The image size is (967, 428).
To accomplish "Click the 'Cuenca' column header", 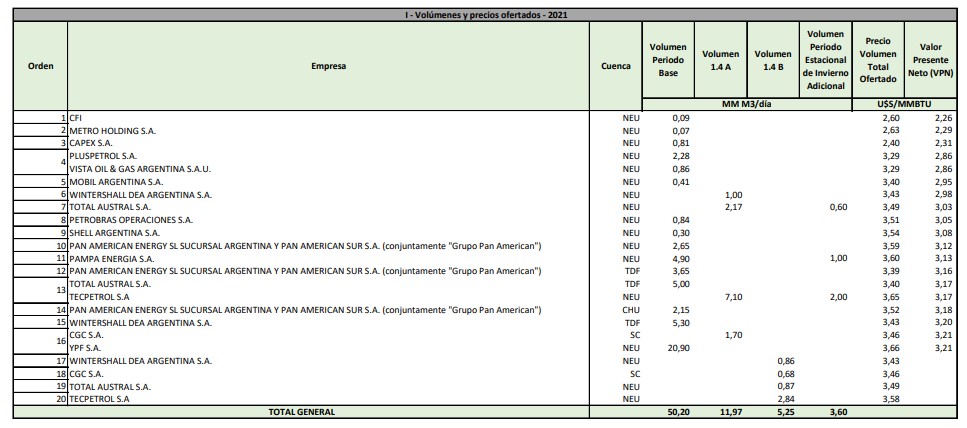I will (616, 66).
